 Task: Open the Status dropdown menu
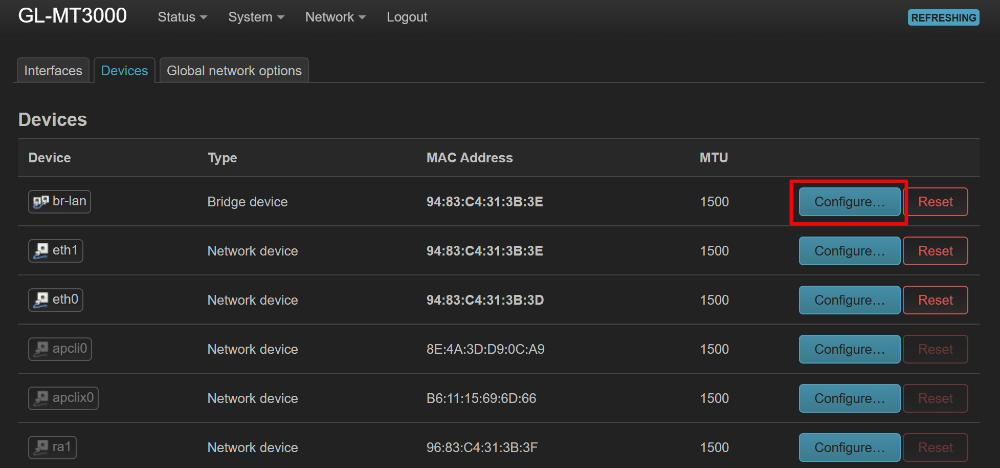182,17
